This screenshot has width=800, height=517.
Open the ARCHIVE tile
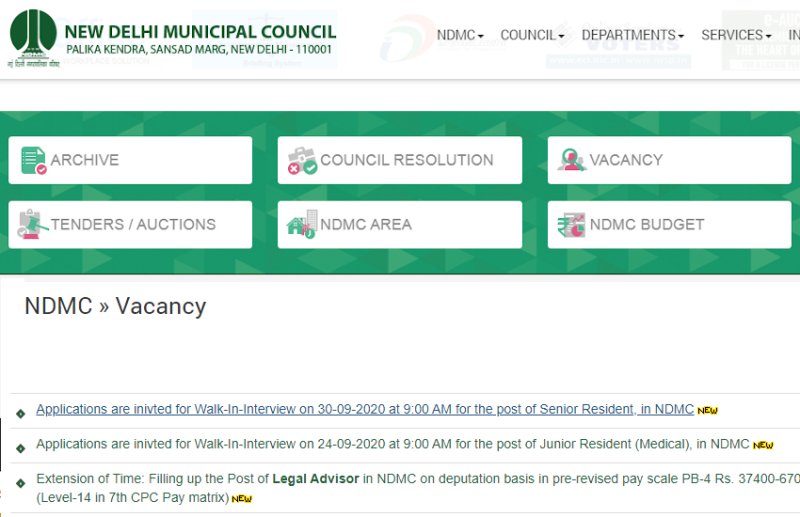click(130, 160)
